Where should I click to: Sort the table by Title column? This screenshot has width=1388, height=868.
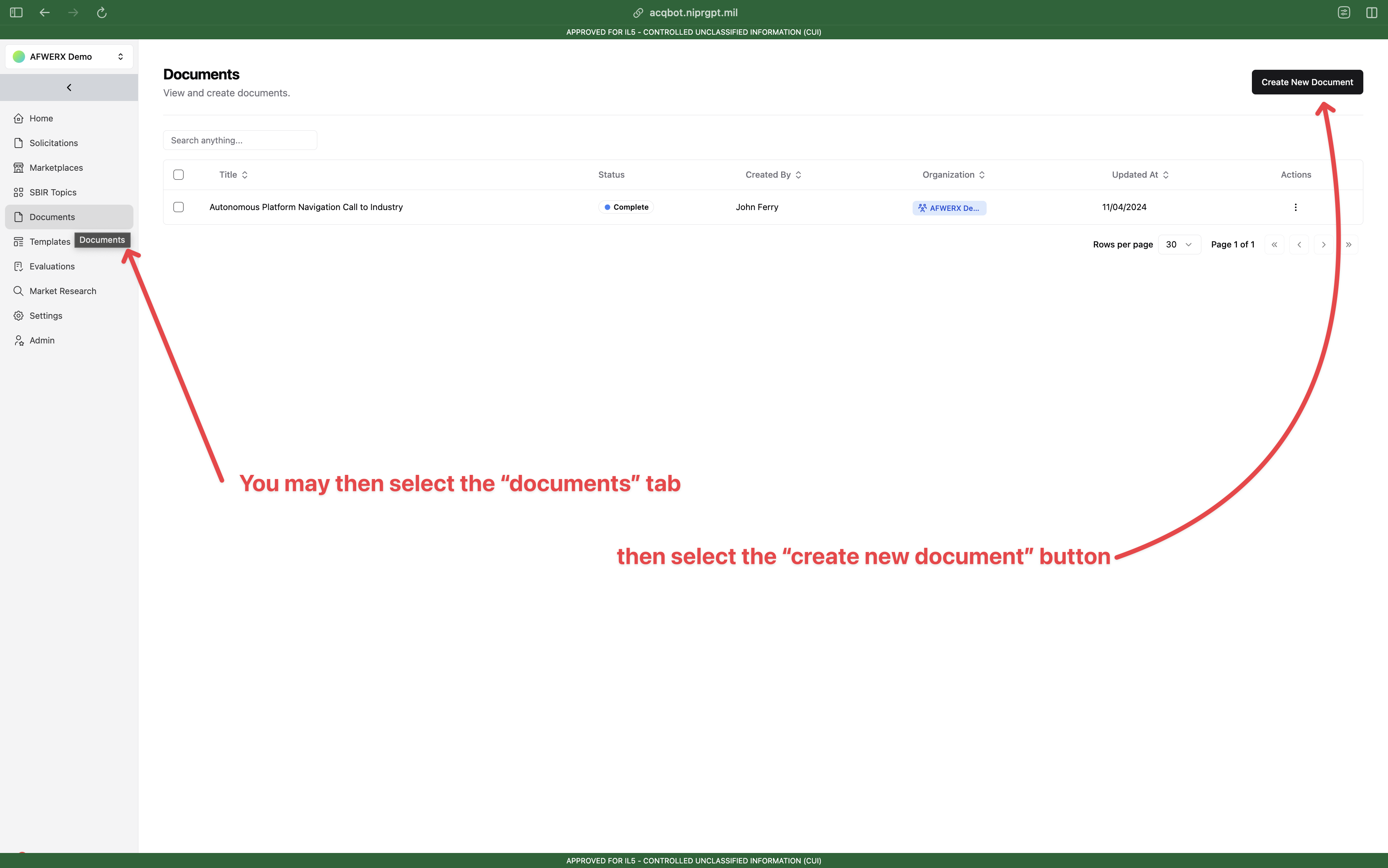[233, 175]
